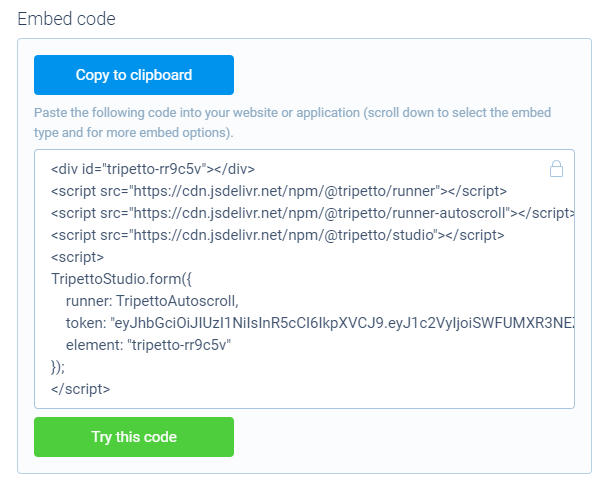This screenshot has height=484, width=609.
Task: Click the studio script src line
Action: [x=278, y=235]
